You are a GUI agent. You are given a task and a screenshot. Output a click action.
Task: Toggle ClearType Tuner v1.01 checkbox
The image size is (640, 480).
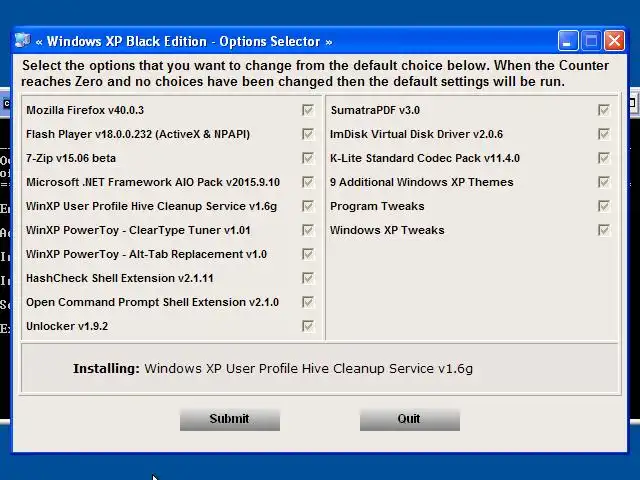tap(308, 230)
